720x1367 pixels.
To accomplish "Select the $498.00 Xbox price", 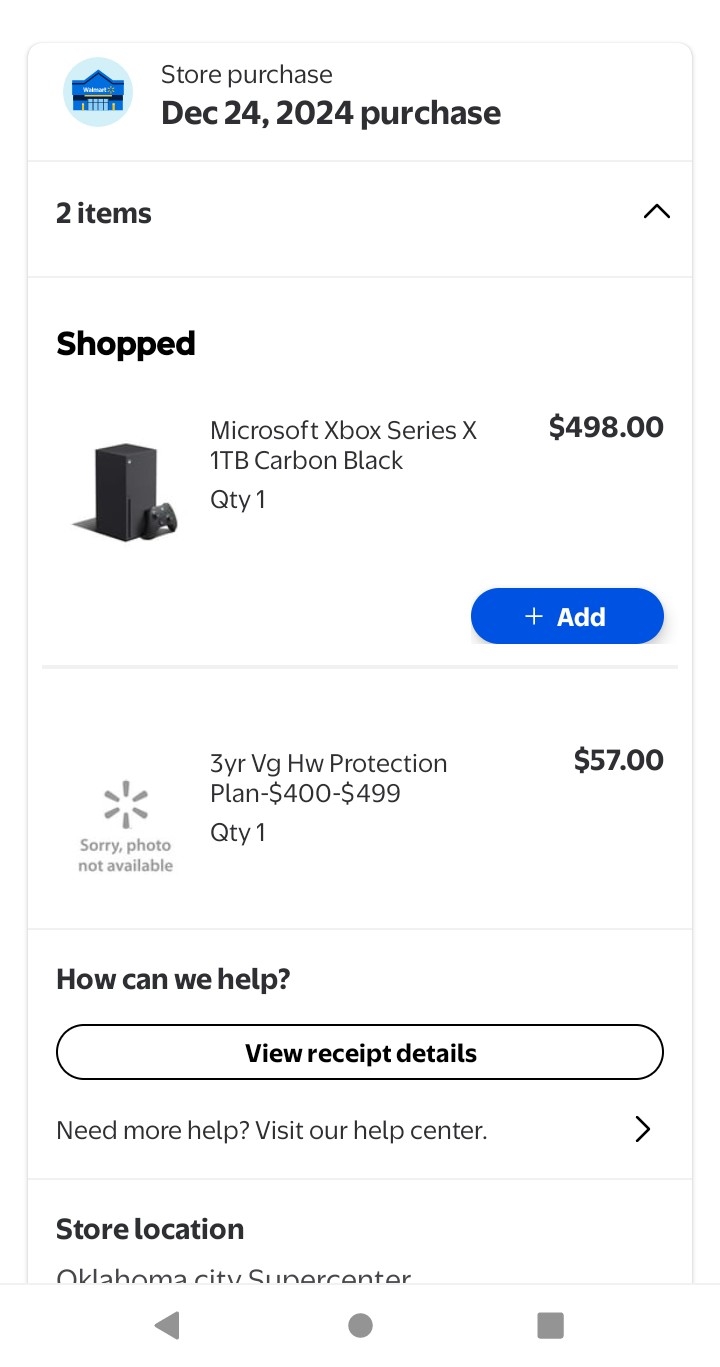I will tap(606, 427).
